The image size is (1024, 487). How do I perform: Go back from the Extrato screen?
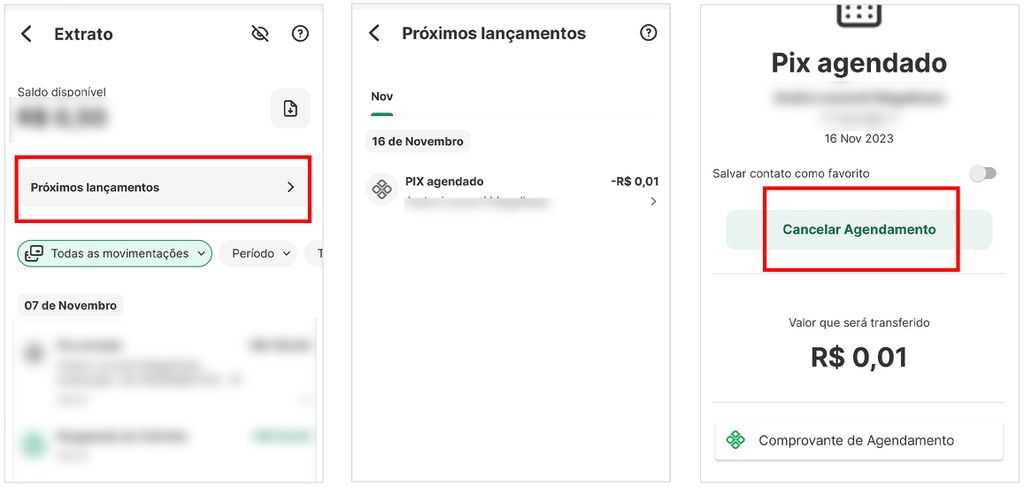click(x=26, y=34)
